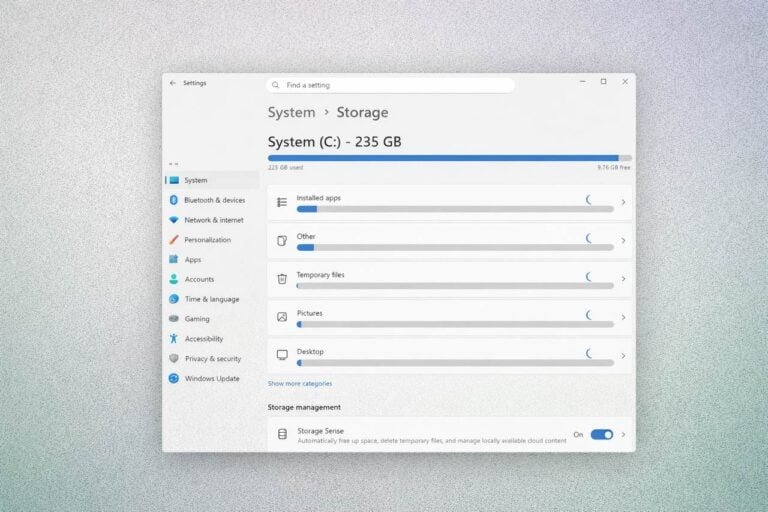The image size is (768, 512).
Task: Open the Desktop storage category
Action: [449, 355]
